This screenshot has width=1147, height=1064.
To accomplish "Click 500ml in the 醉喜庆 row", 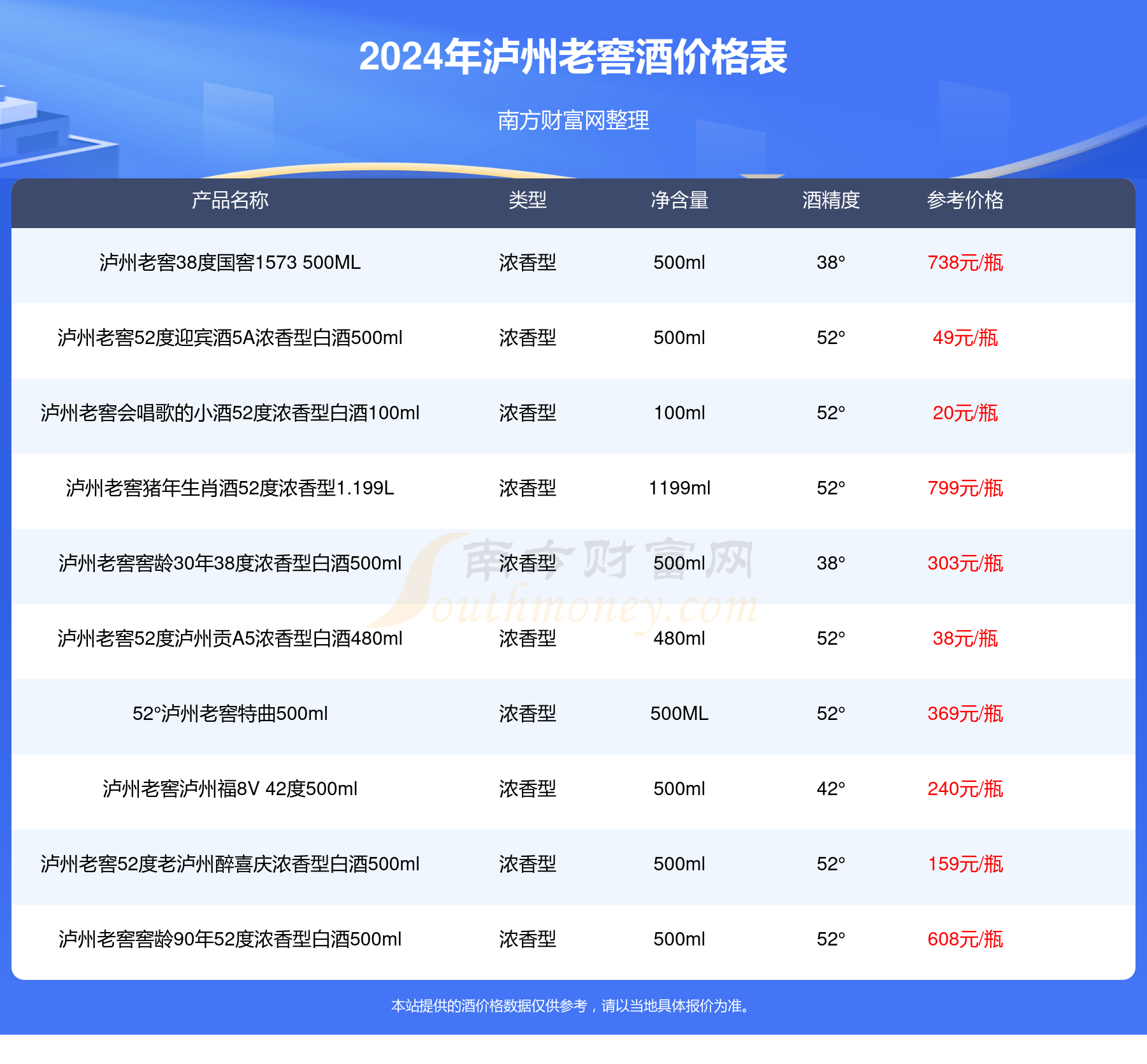I will coord(679,864).
